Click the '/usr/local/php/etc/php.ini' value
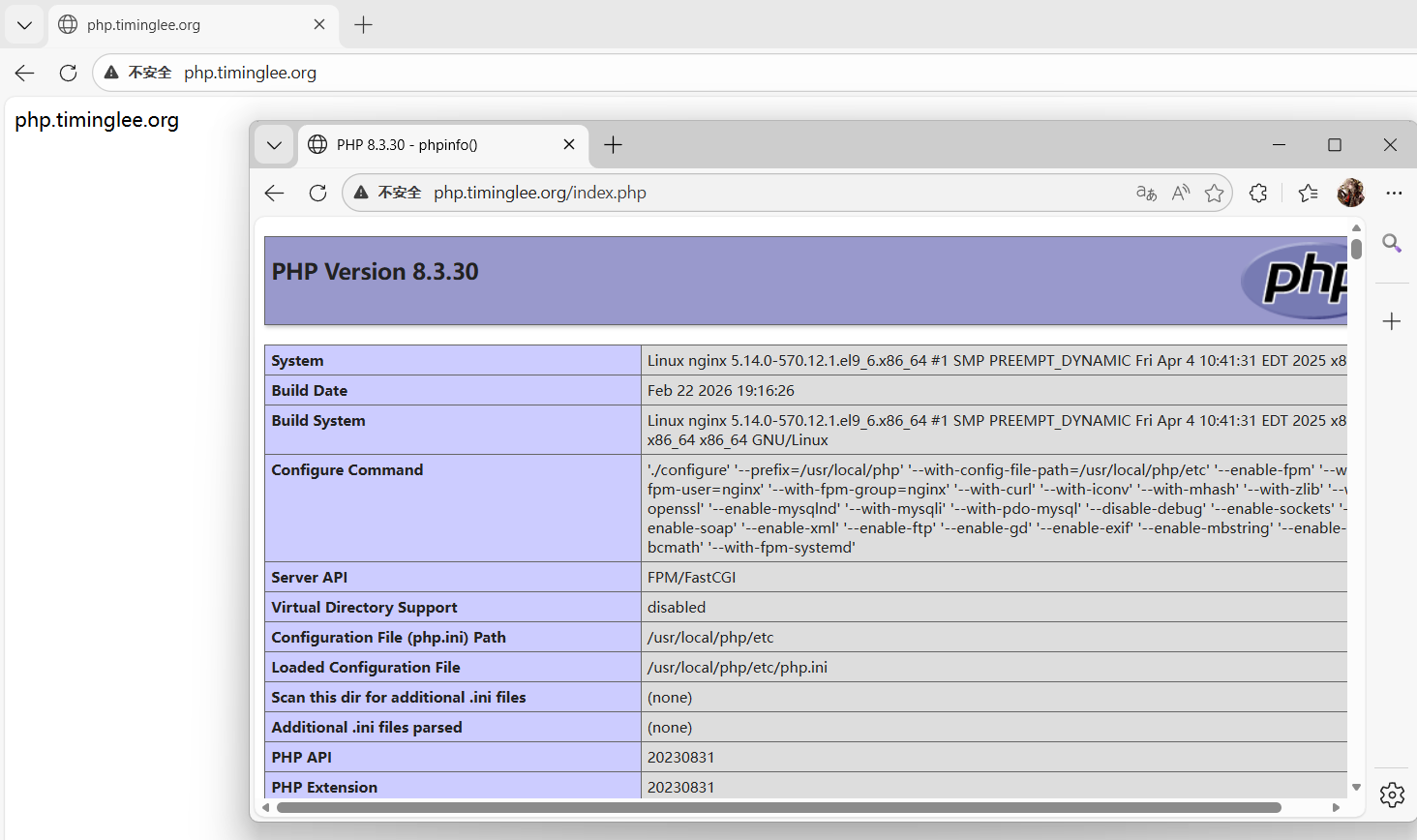Screen dimensions: 1417x840 click(738, 668)
